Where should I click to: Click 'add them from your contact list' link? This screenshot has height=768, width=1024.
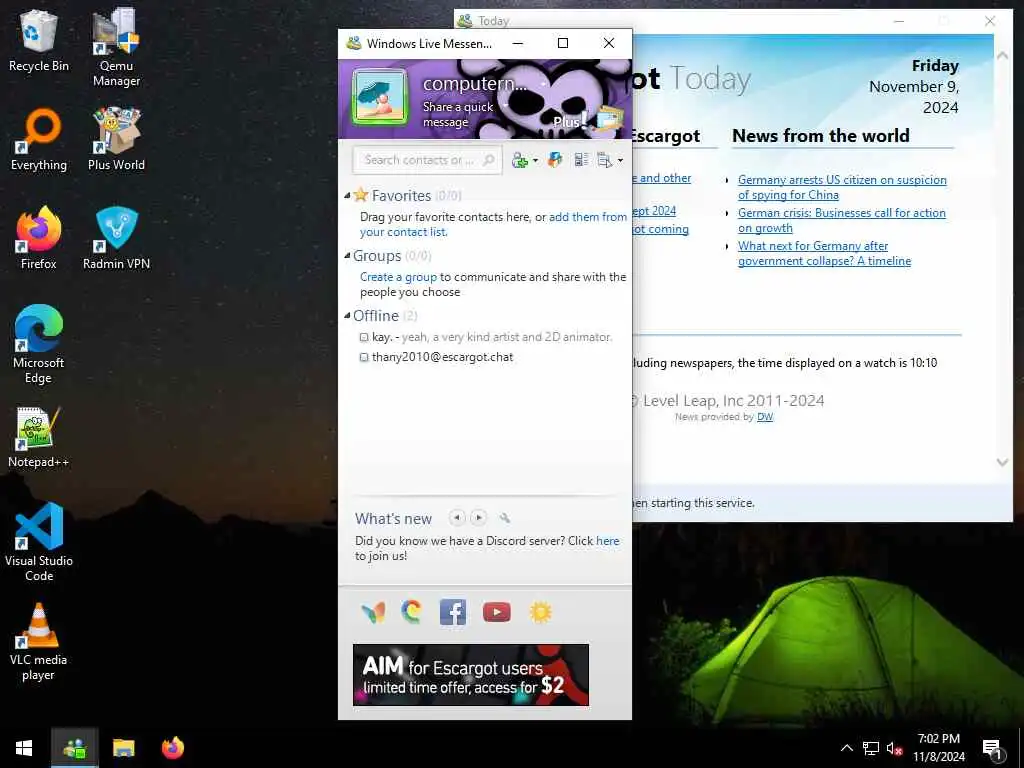493,224
